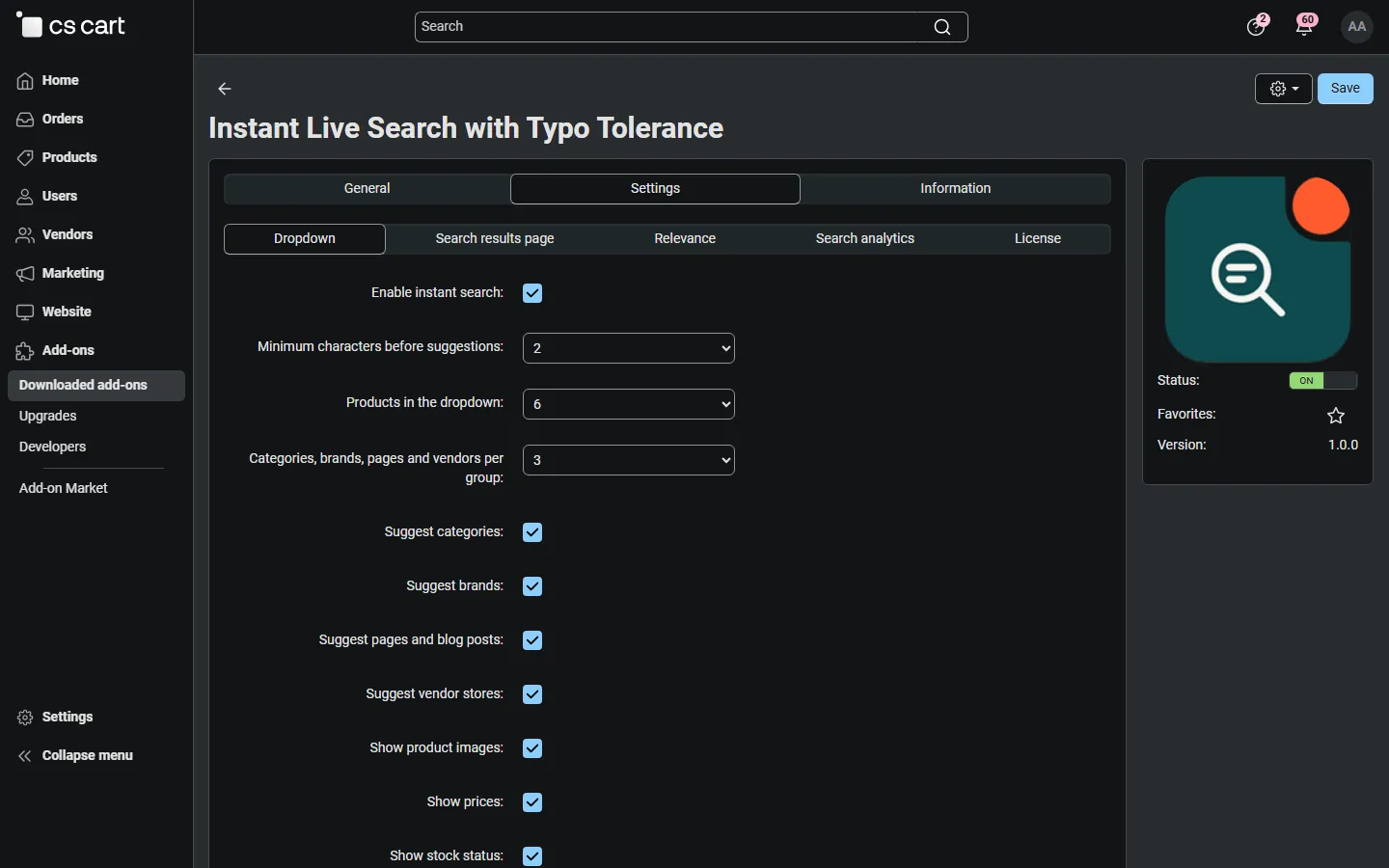The image size is (1389, 868).
Task: Toggle Suggest pages and blog posts checkbox
Action: coord(532,640)
